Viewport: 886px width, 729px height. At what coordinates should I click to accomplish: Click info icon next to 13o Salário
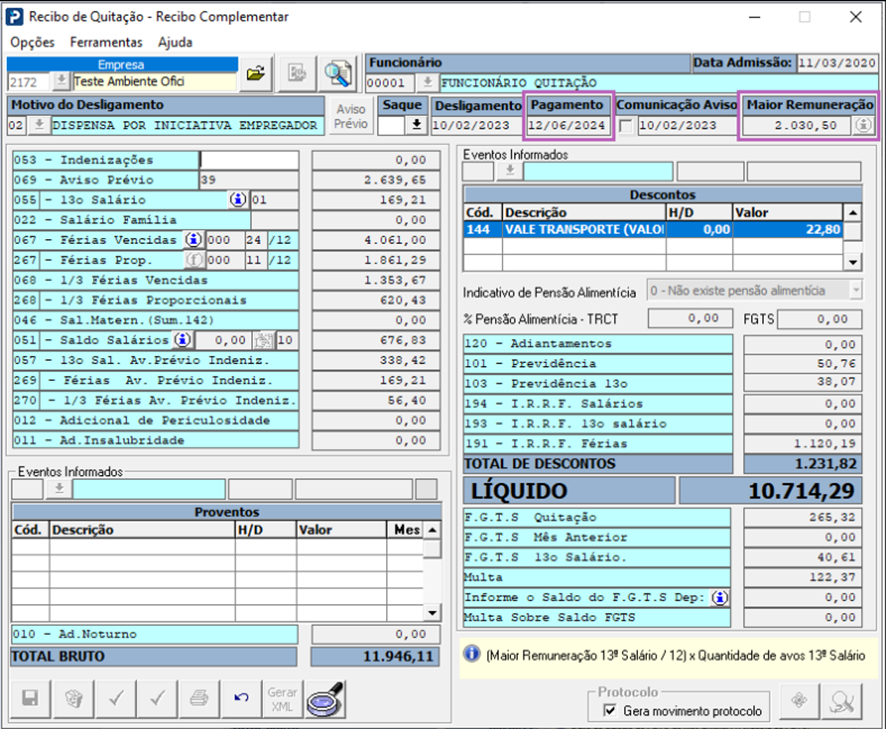pos(237,199)
